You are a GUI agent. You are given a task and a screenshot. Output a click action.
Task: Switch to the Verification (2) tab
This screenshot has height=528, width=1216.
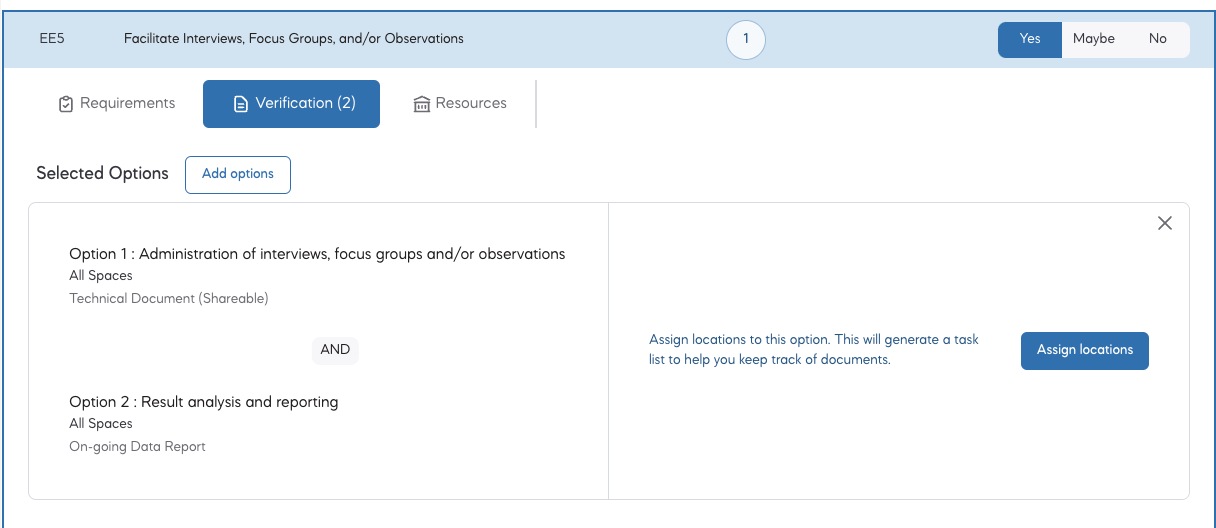point(291,104)
